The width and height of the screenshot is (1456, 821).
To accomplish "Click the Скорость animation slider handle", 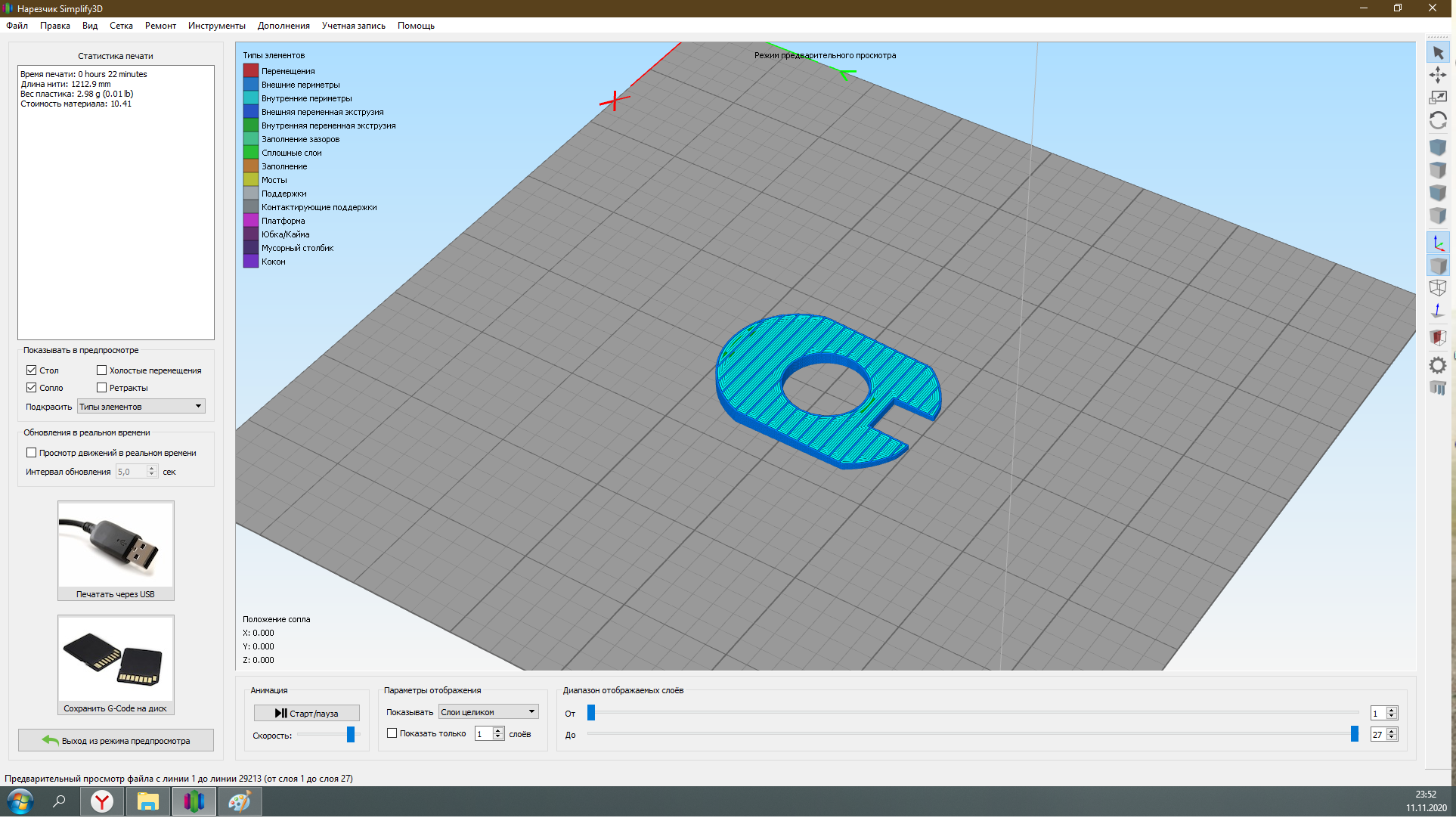I will pyautogui.click(x=351, y=734).
